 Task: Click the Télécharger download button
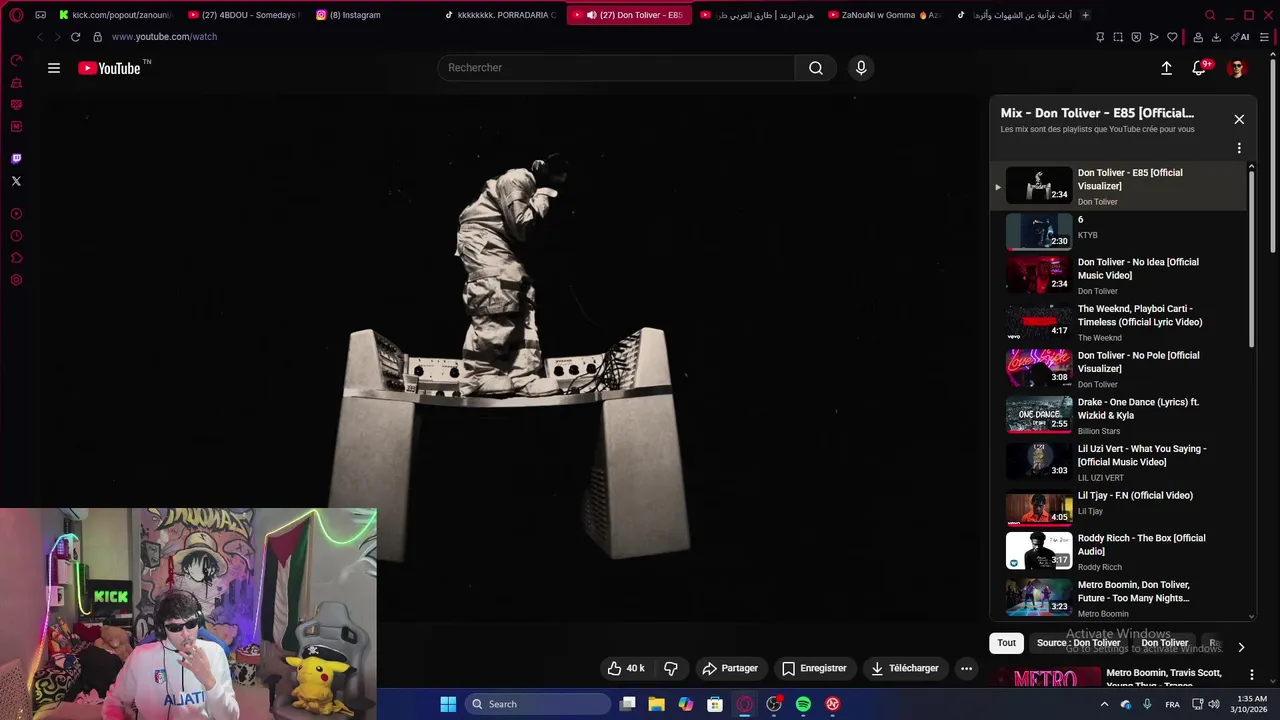pos(905,668)
